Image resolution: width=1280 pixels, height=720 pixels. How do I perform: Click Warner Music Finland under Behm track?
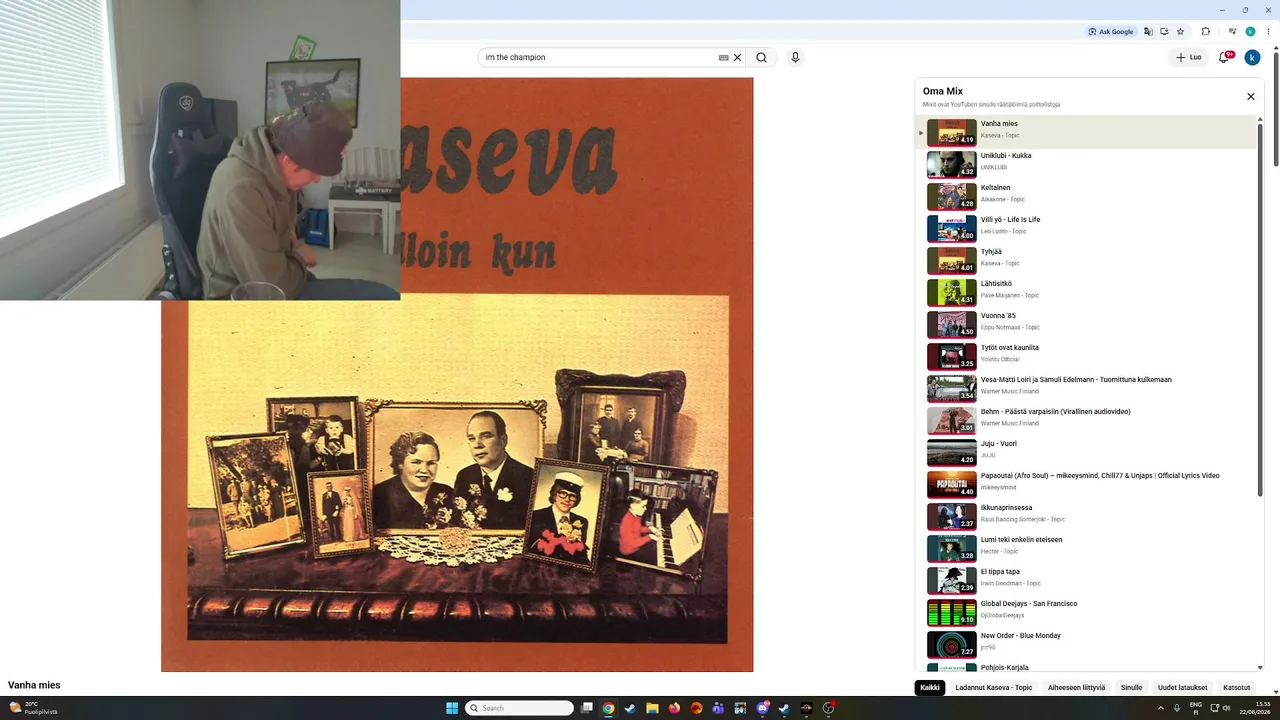point(1009,424)
